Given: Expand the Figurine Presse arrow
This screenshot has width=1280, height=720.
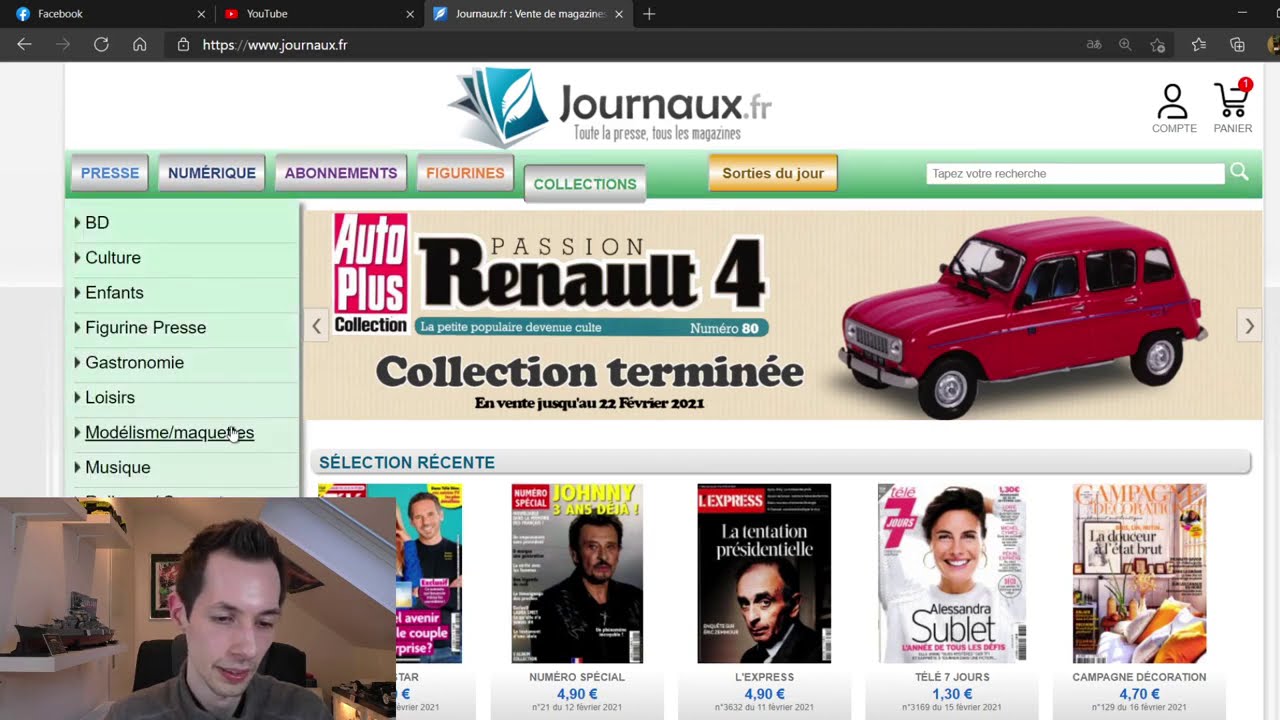Looking at the screenshot, I should pyautogui.click(x=77, y=327).
